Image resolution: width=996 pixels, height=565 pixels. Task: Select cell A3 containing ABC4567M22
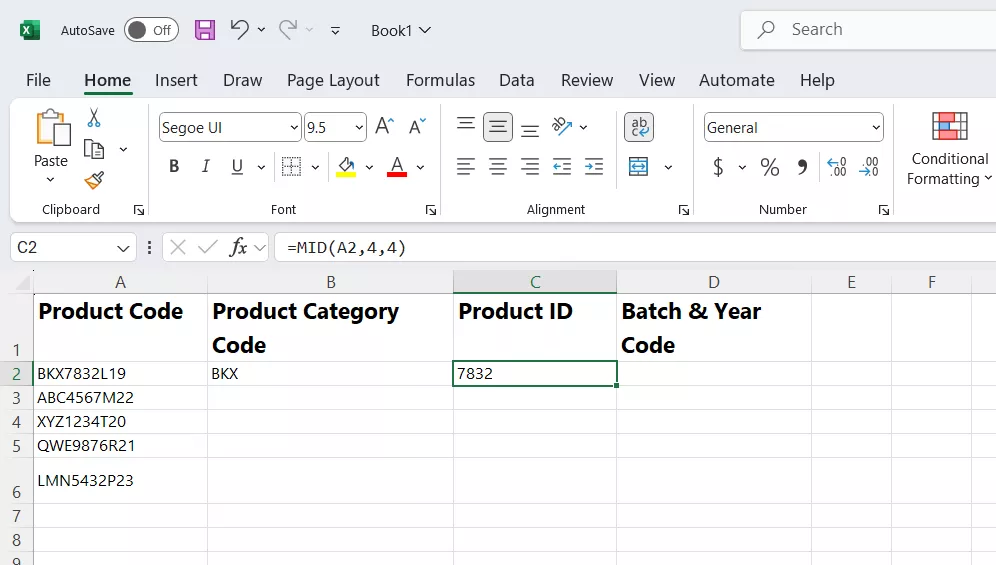click(120, 397)
